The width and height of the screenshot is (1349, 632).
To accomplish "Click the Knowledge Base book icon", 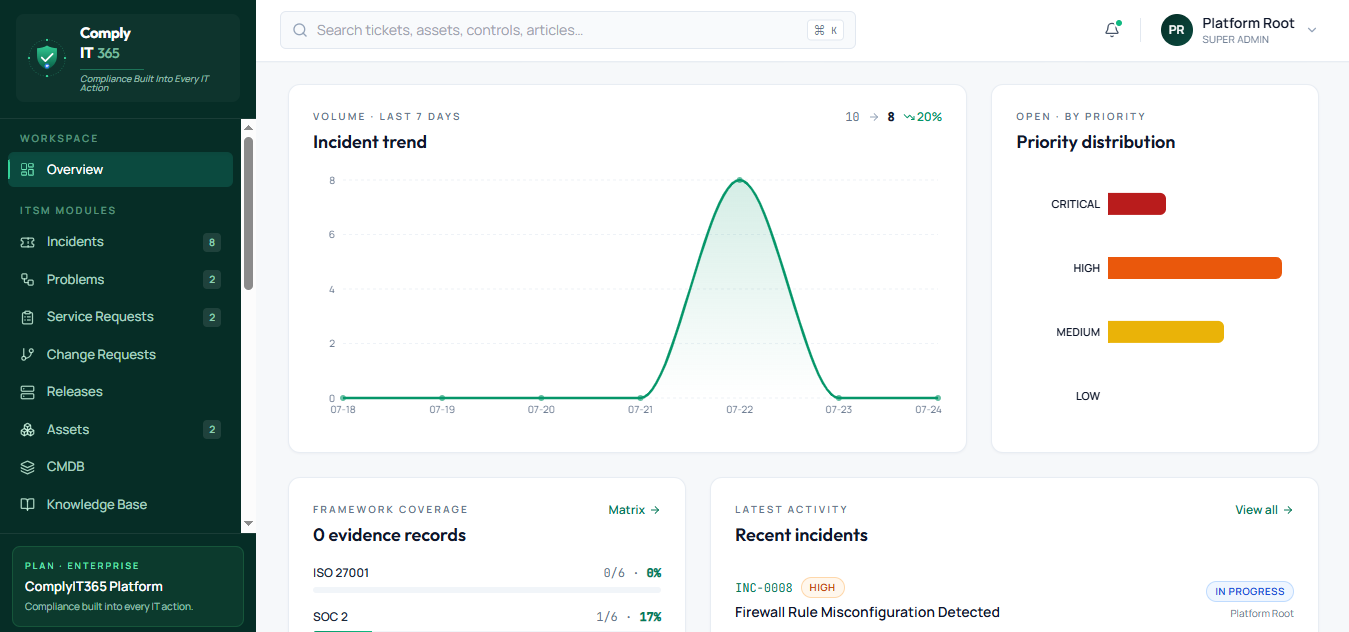I will [28, 505].
